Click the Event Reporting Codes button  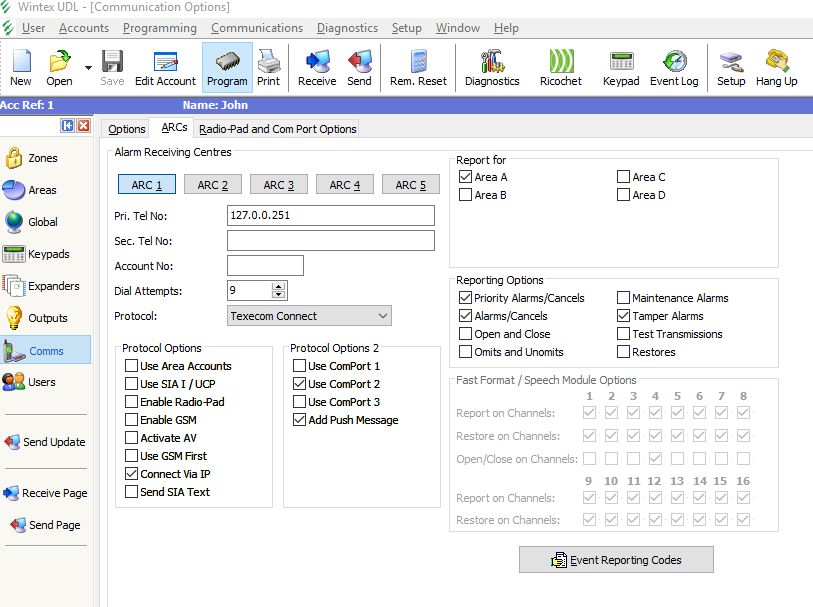click(616, 560)
